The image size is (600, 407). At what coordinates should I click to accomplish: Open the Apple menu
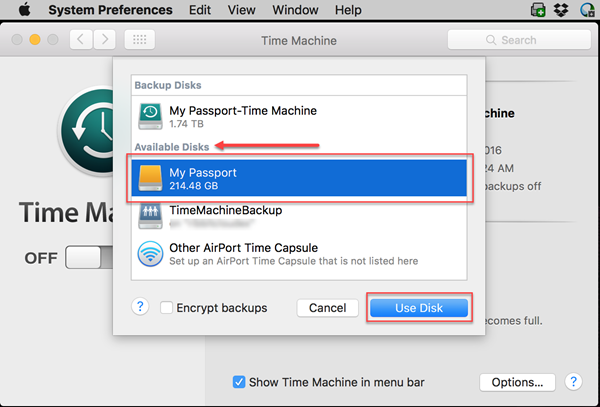click(24, 10)
